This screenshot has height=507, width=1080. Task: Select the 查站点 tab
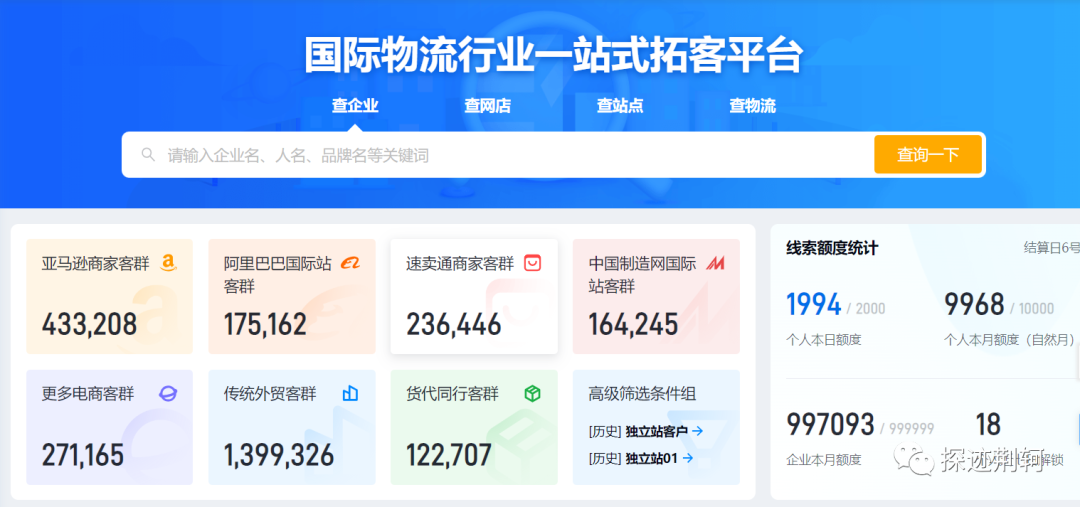[620, 105]
